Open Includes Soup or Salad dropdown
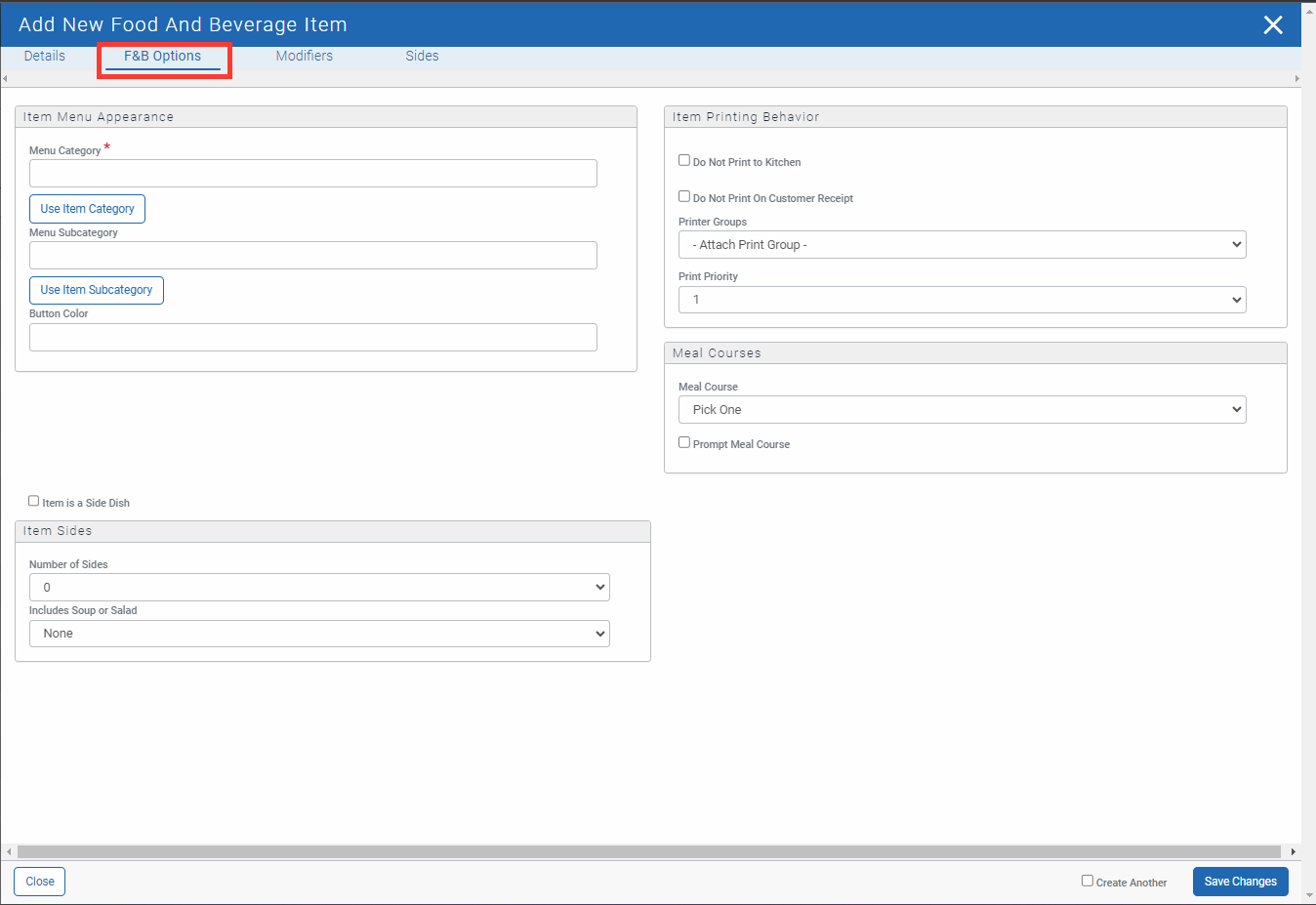 coord(319,634)
